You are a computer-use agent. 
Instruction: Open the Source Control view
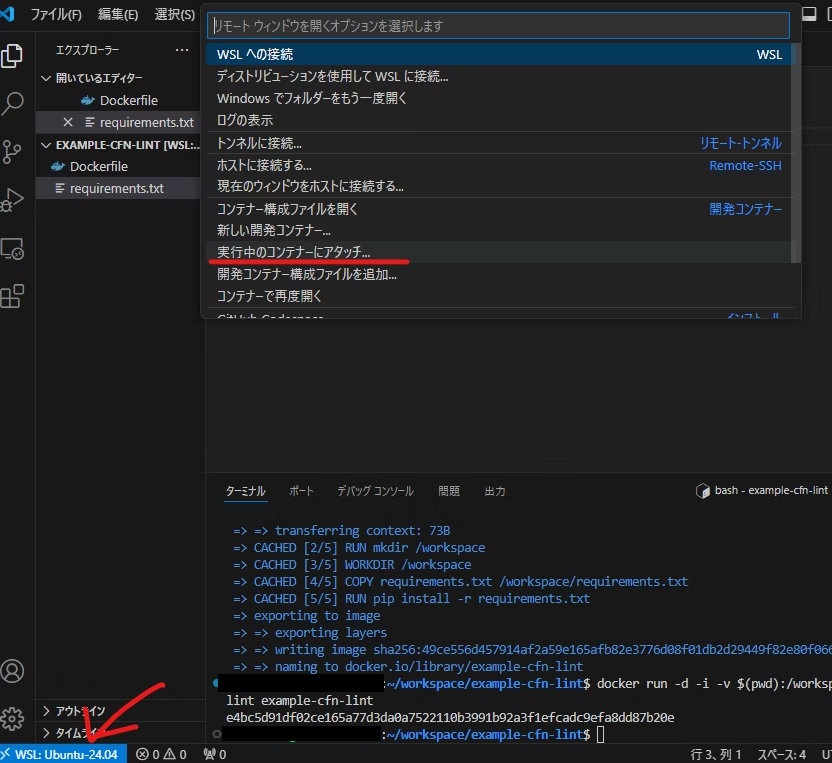click(12, 152)
